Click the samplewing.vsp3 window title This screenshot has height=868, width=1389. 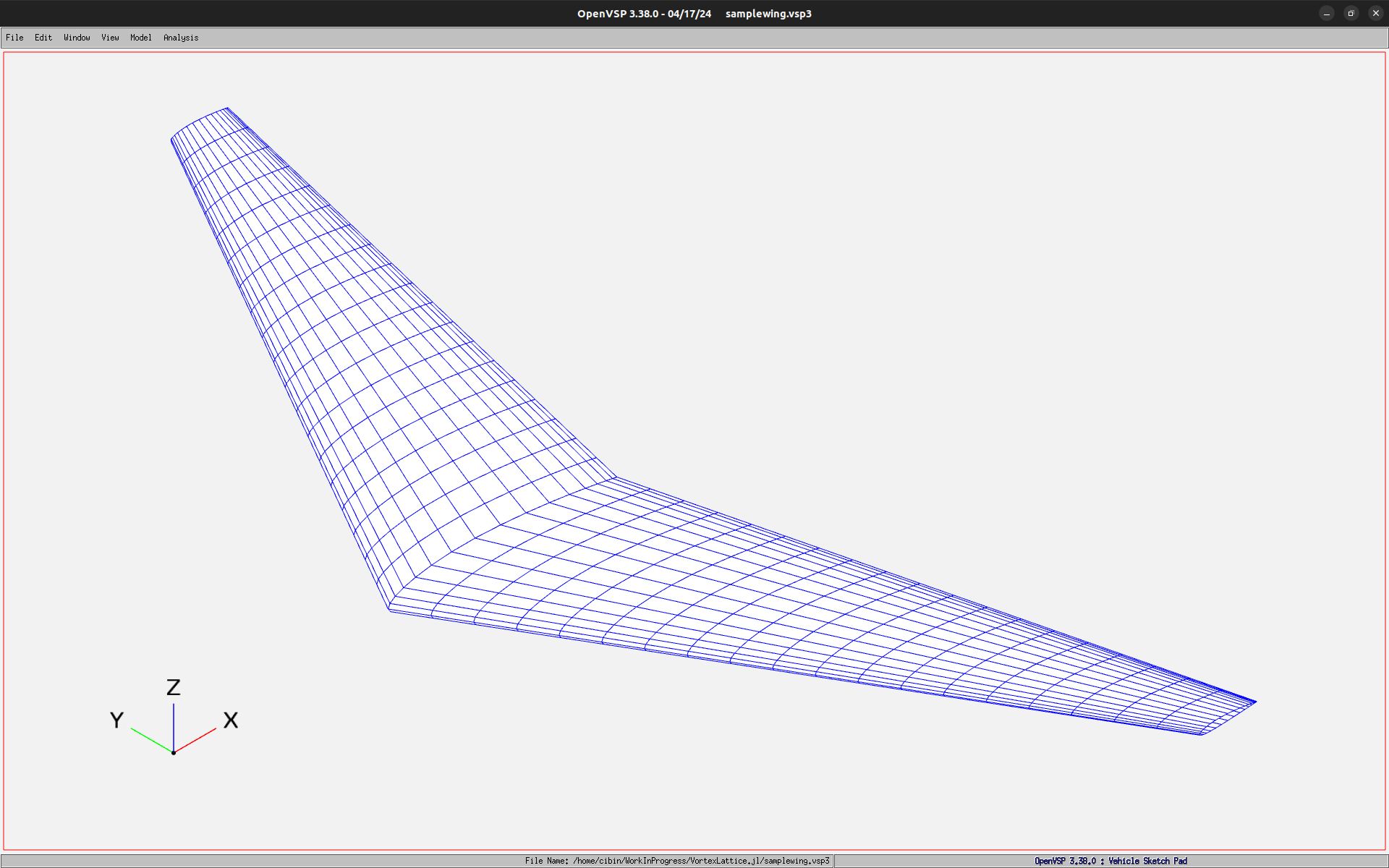[768, 14]
